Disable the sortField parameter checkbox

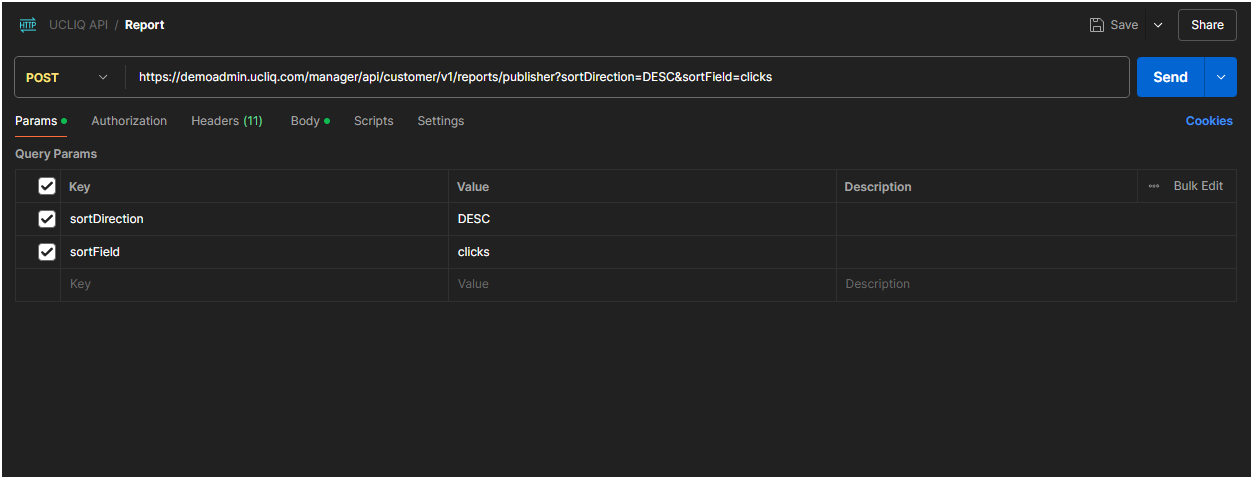click(x=47, y=252)
